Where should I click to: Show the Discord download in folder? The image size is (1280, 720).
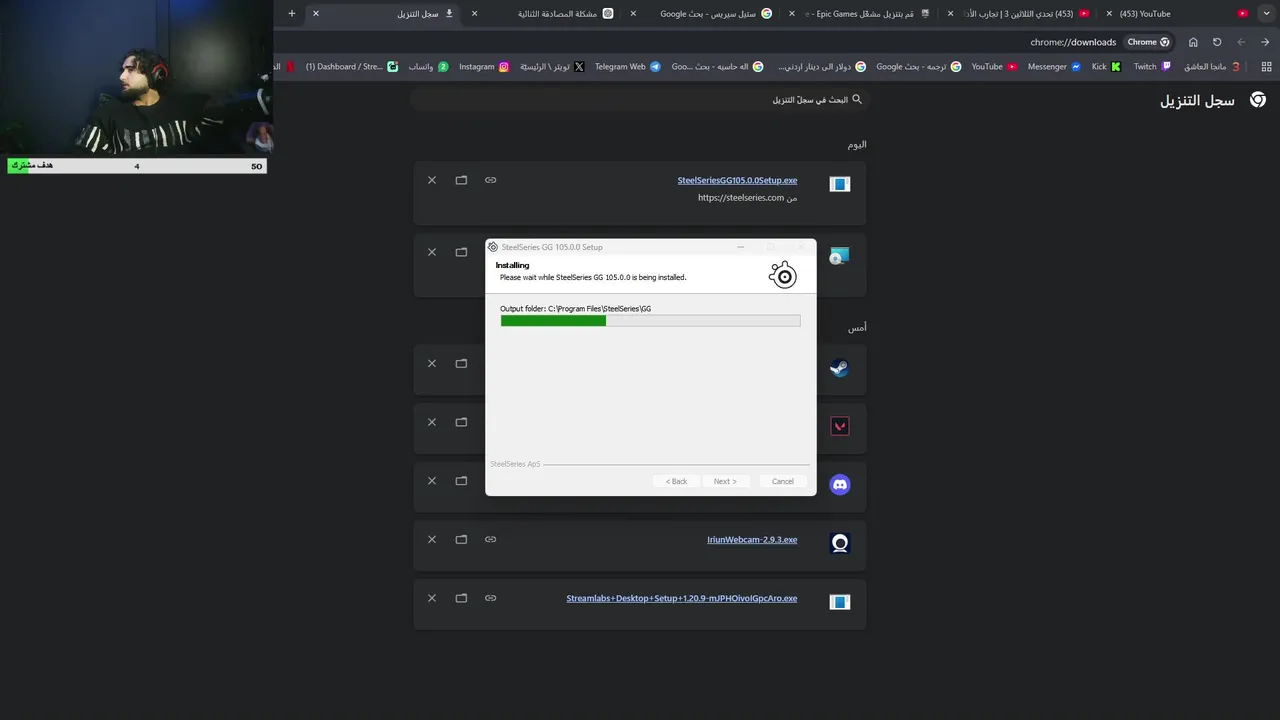(x=461, y=481)
